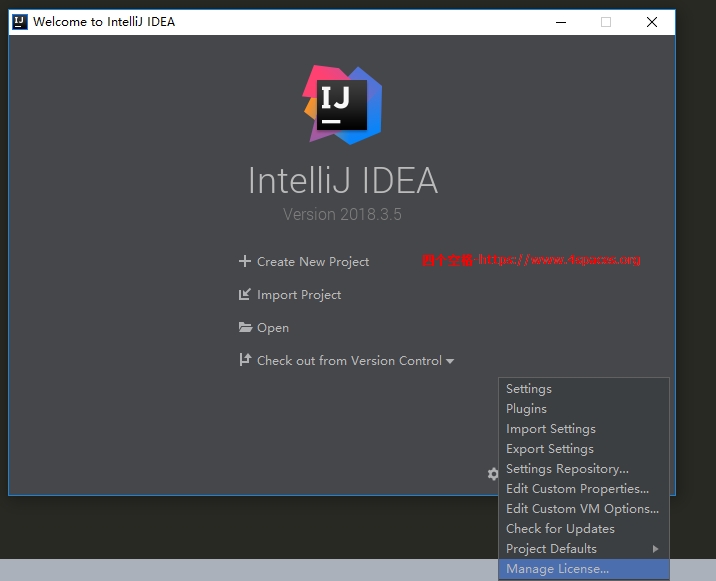
Task: Maximize the Welcome to IntelliJ IDEA window
Action: click(x=606, y=22)
